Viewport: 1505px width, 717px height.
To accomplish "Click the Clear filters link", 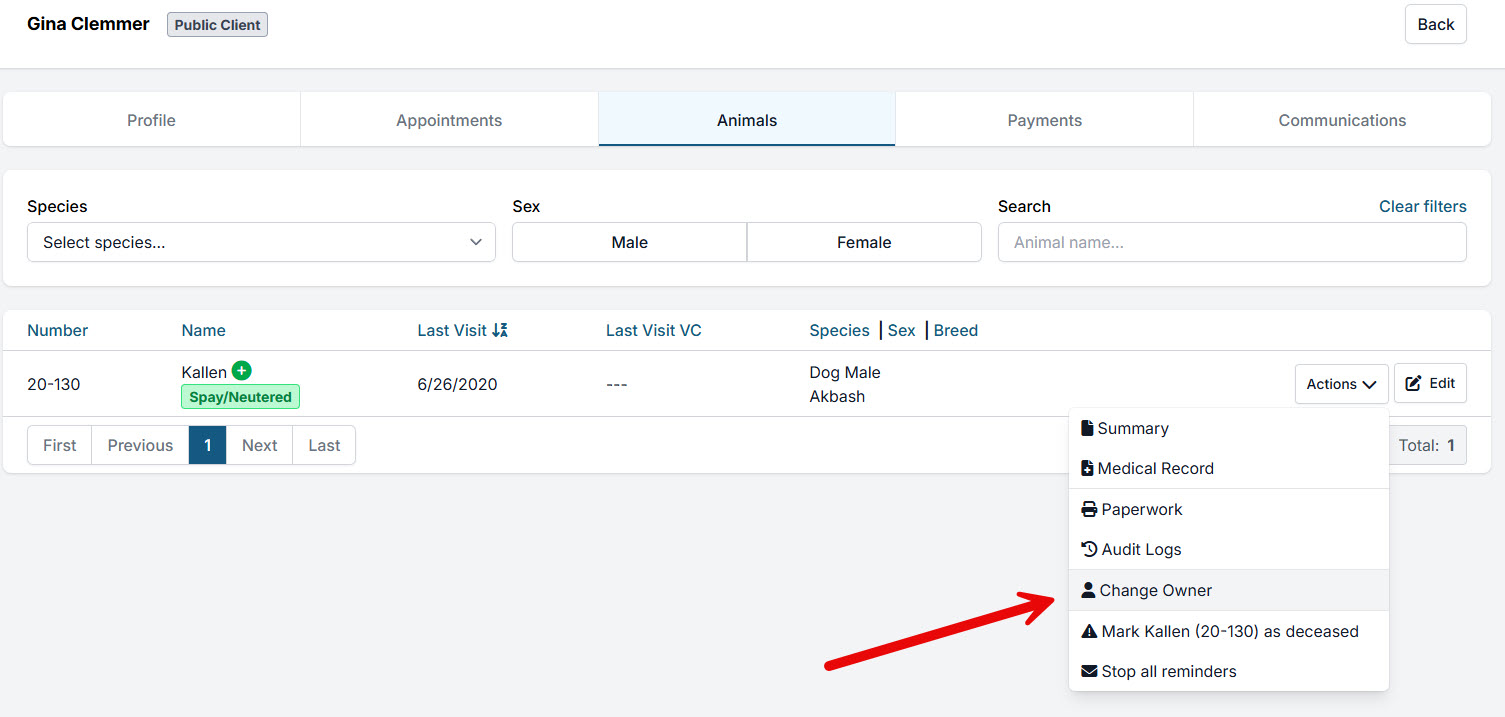I will [x=1422, y=206].
